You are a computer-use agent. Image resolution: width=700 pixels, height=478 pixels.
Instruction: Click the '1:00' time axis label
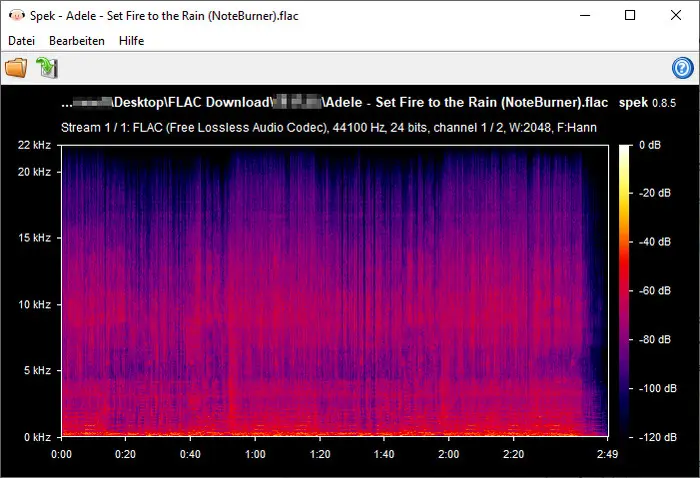click(x=255, y=454)
